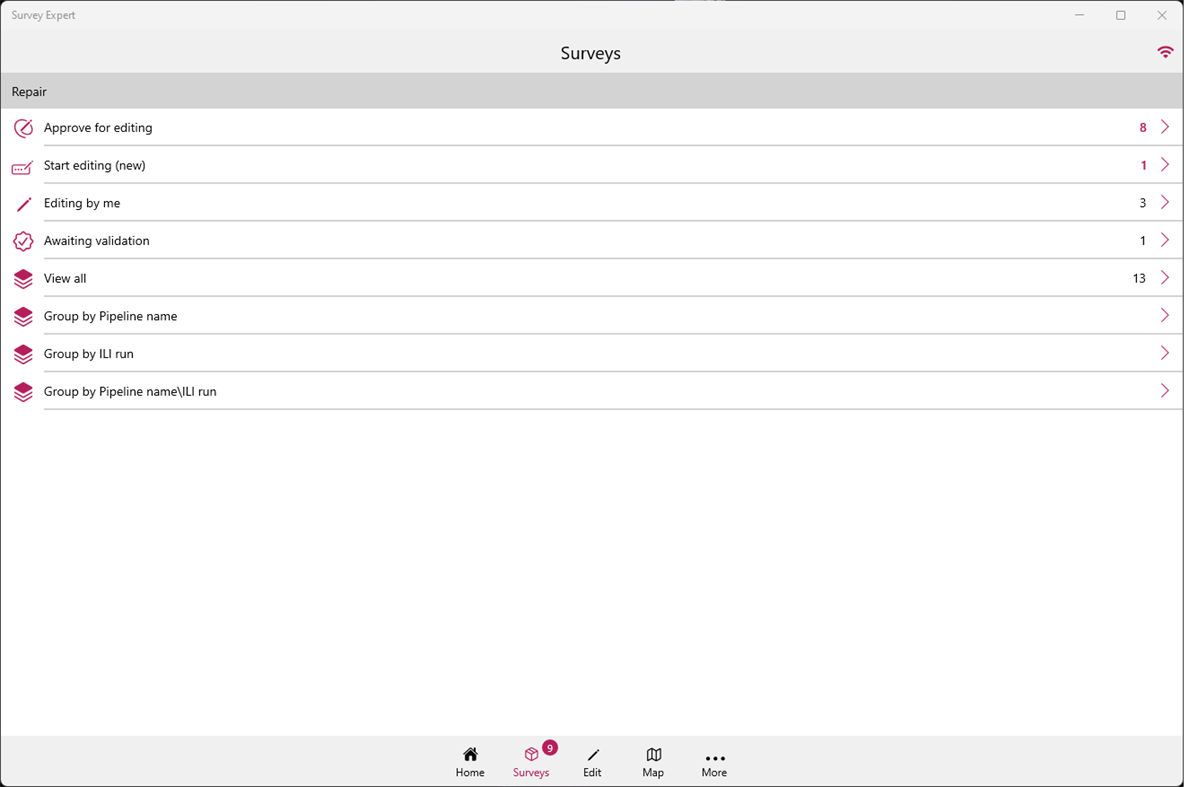Select the 'Awaiting validation' text
The width and height of the screenshot is (1184, 787).
[x=97, y=241]
